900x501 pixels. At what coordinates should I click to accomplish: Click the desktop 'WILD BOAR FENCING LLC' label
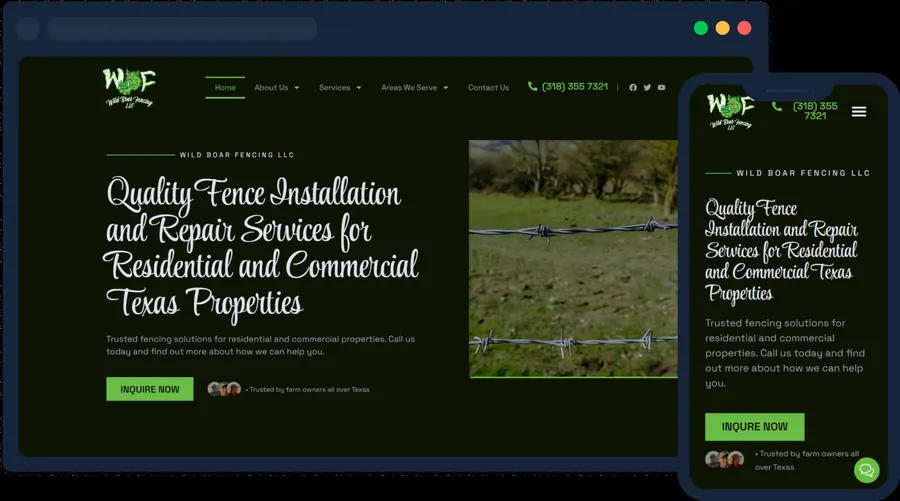(237, 155)
